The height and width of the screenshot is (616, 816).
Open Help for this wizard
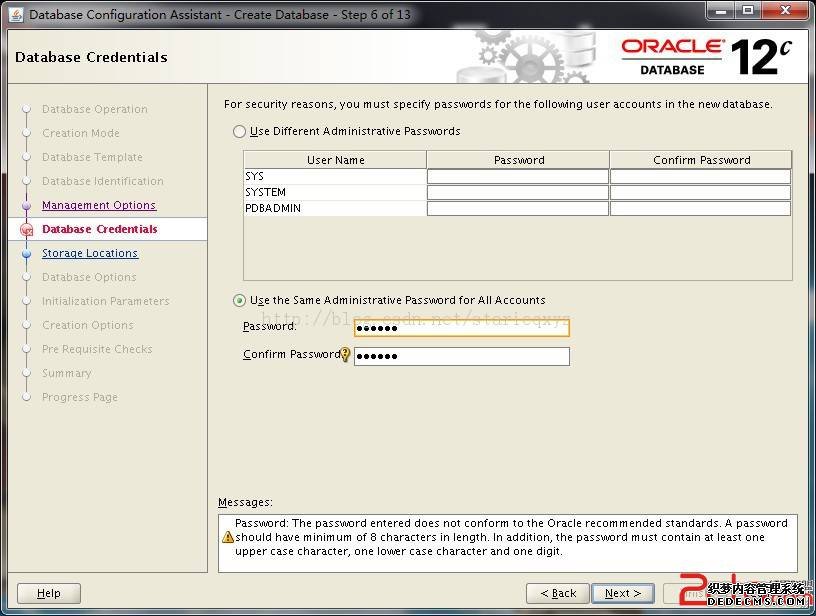(x=48, y=593)
